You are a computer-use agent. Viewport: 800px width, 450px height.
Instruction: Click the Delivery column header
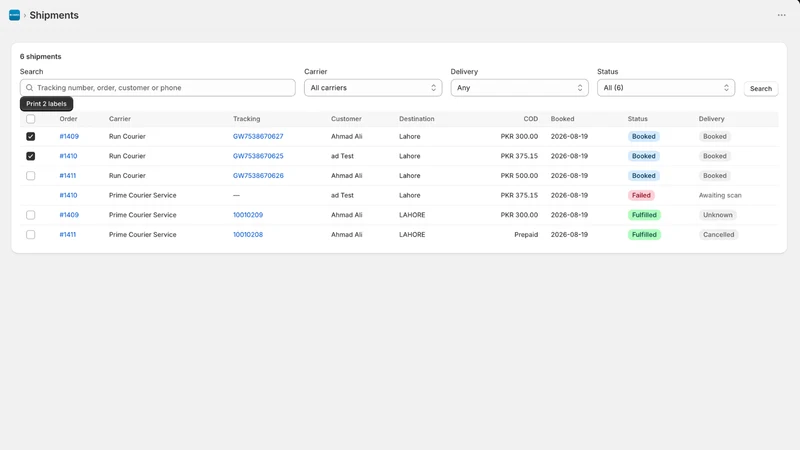tap(711, 119)
